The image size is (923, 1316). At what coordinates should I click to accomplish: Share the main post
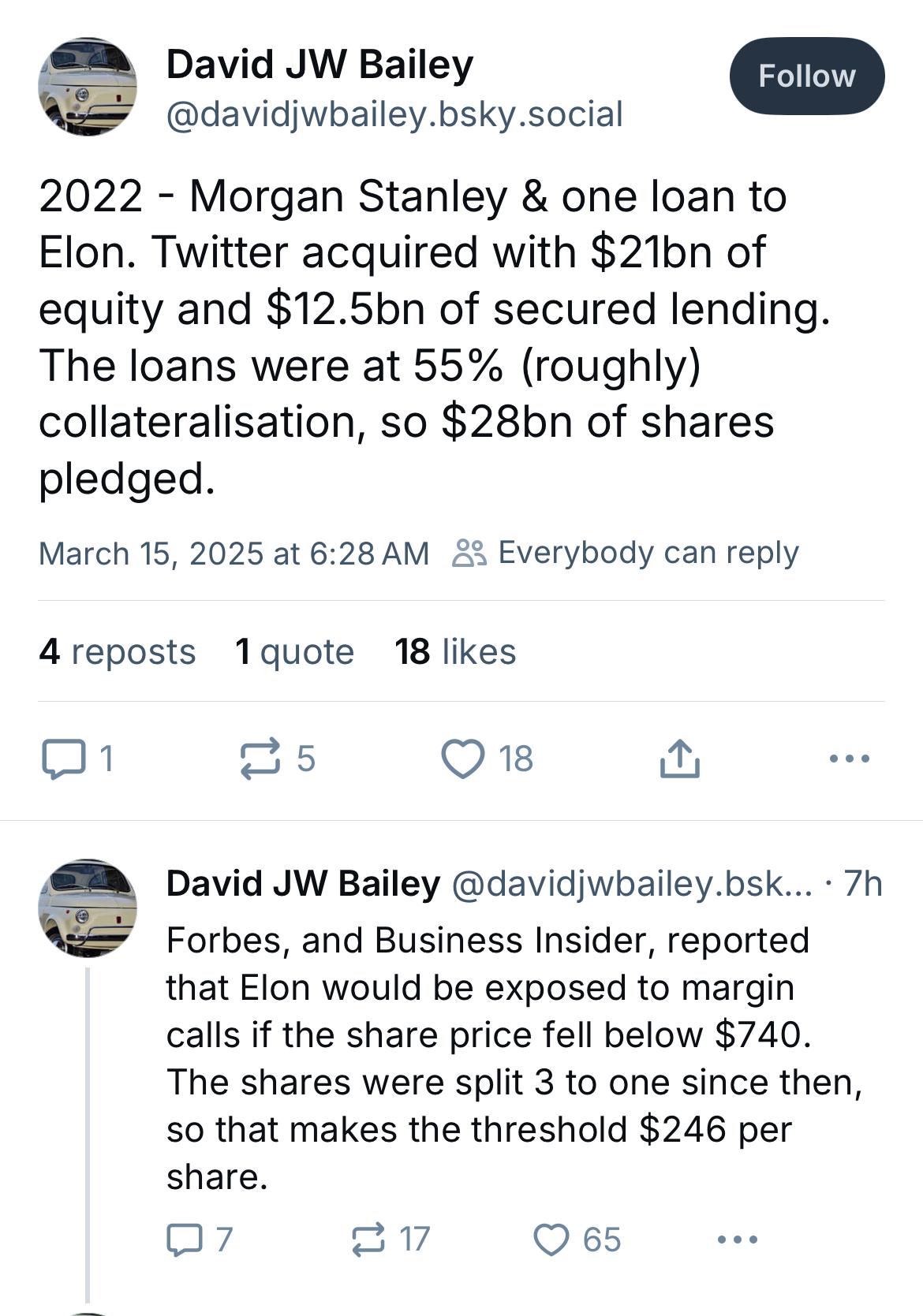pos(679,759)
